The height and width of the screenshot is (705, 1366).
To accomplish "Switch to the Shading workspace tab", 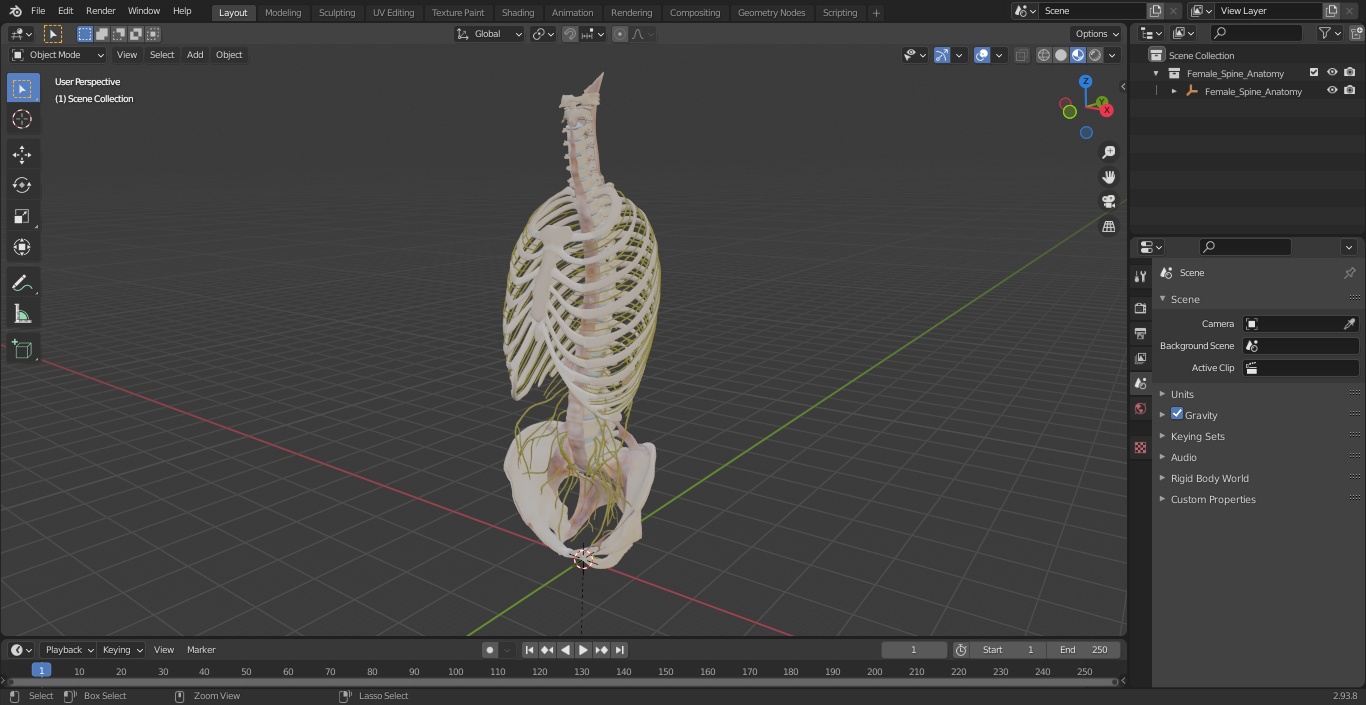I will [x=518, y=12].
